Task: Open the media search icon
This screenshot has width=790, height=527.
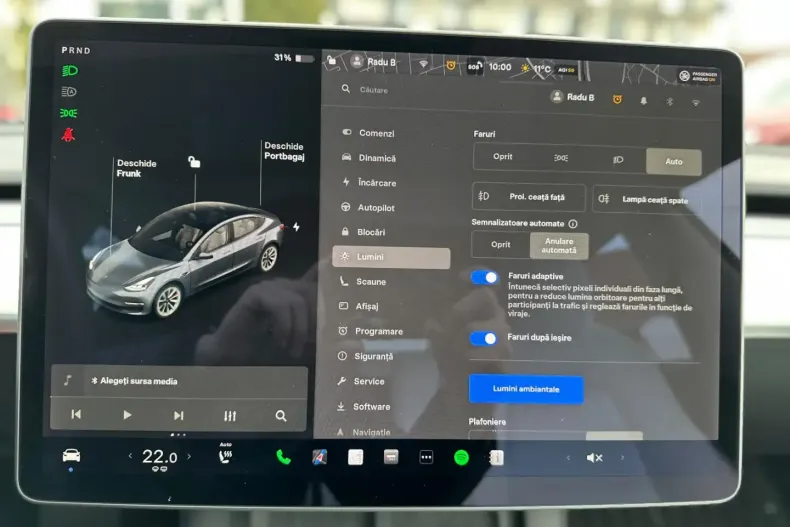Action: pos(281,416)
